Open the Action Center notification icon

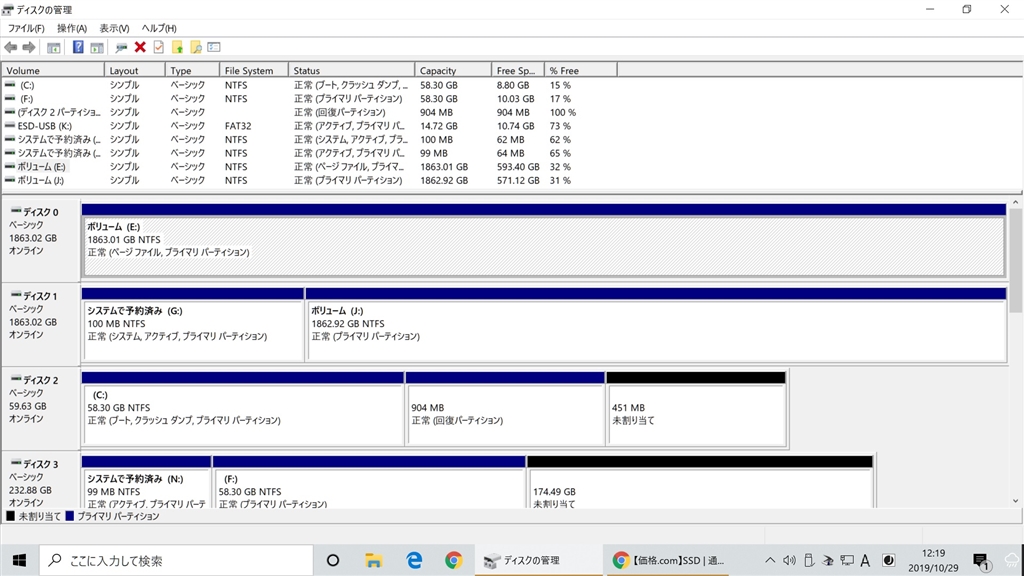click(981, 561)
